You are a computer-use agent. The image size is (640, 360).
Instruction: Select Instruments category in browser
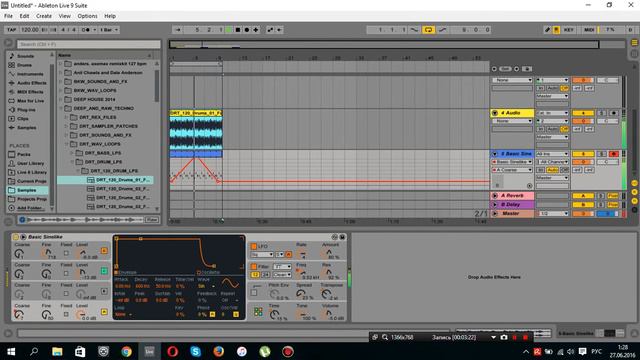tap(30, 74)
